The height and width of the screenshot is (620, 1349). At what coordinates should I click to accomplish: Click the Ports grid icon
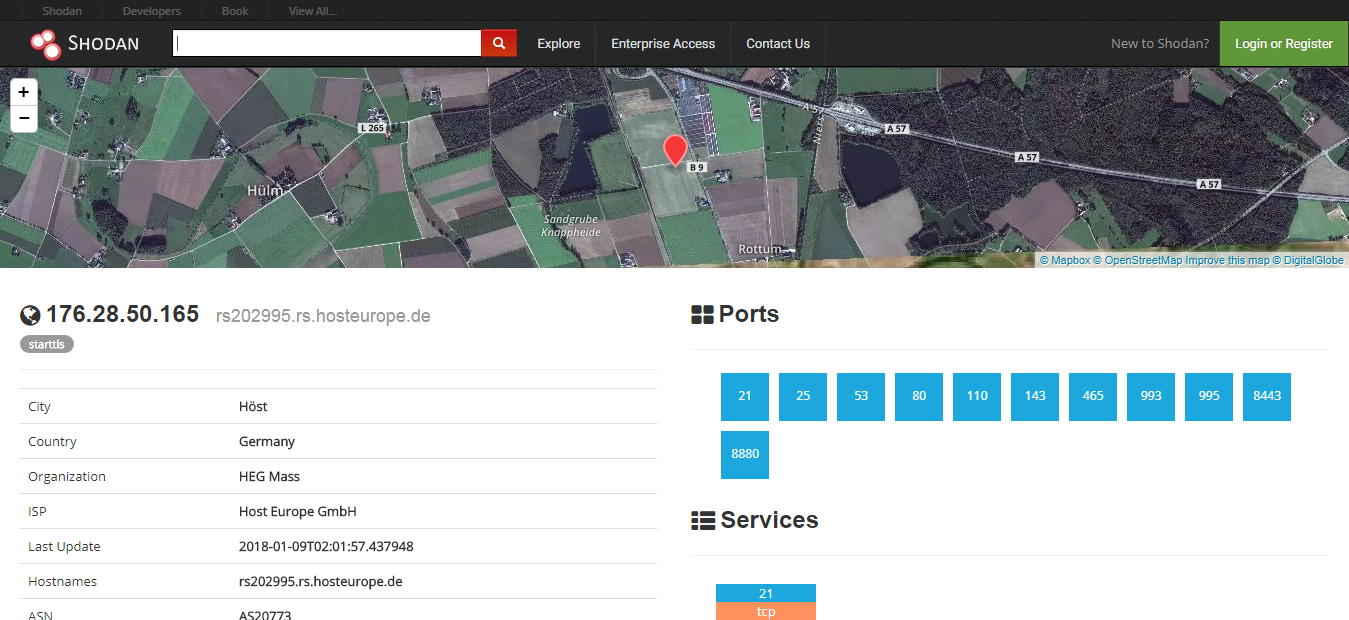(x=702, y=315)
